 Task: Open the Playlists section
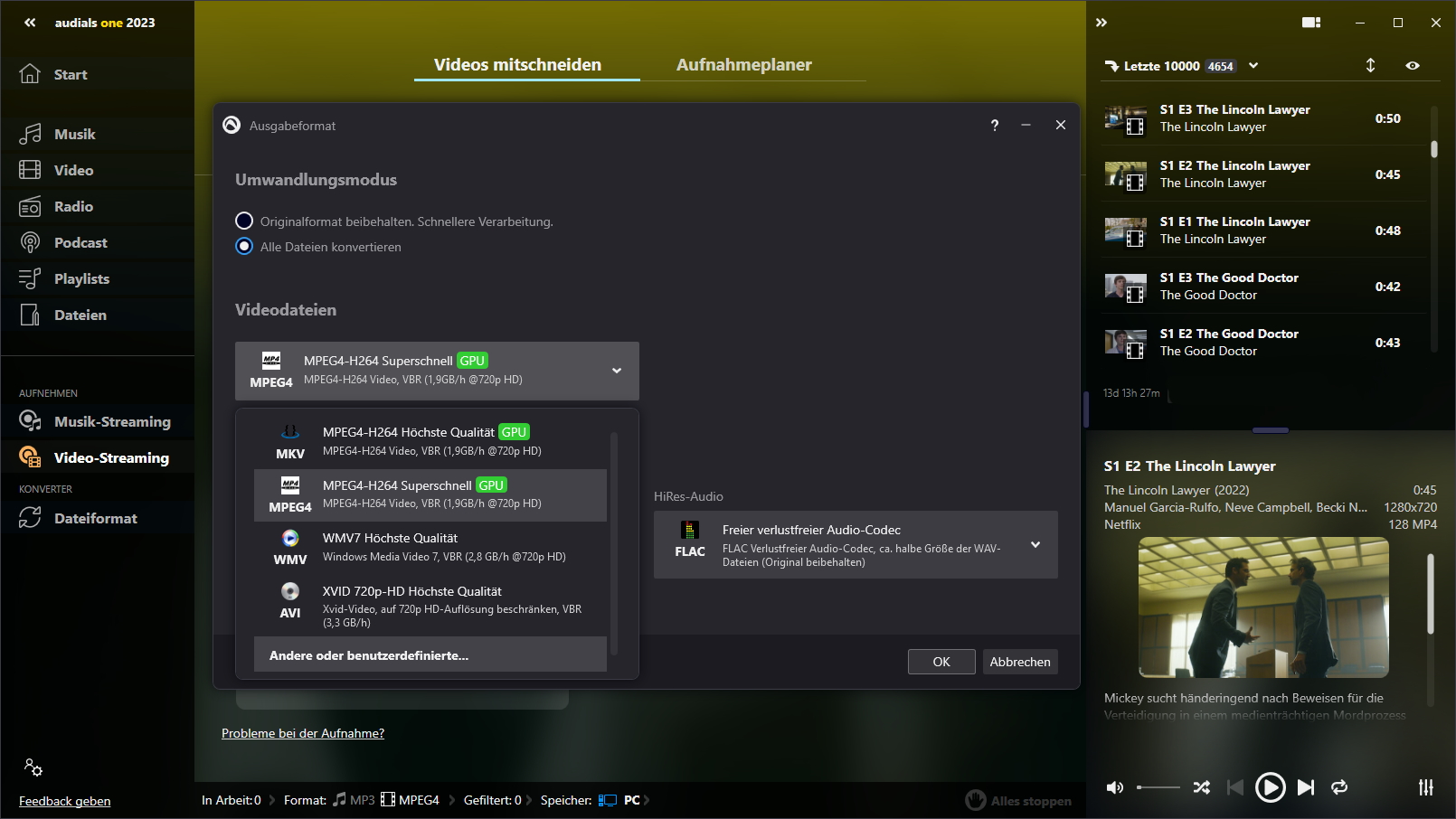pos(97,278)
